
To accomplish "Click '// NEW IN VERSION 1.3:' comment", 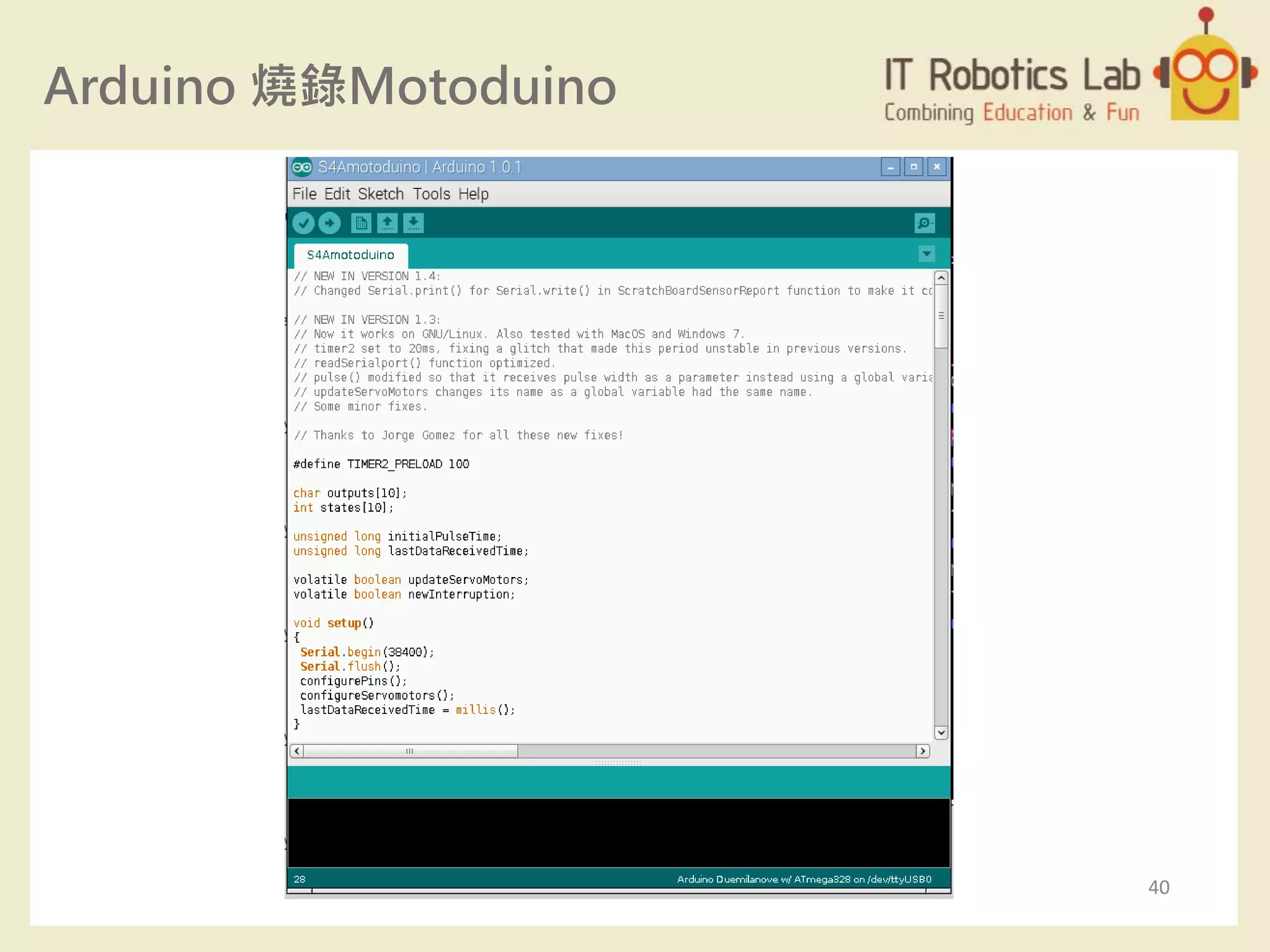I will [367, 320].
